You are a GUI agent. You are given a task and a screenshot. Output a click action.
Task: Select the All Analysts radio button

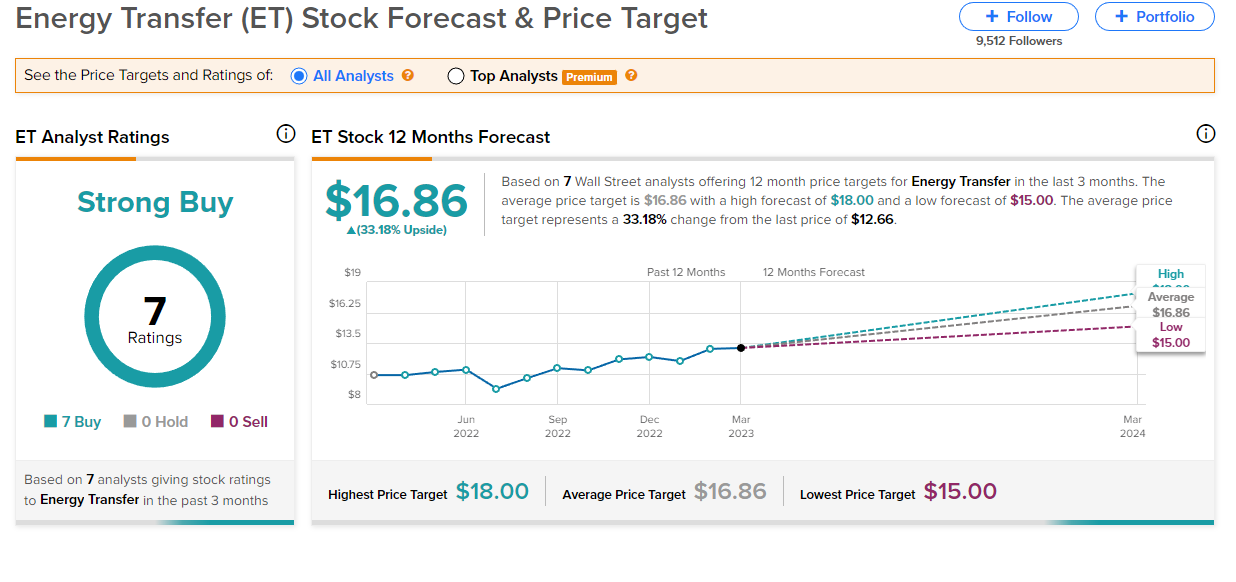[299, 76]
